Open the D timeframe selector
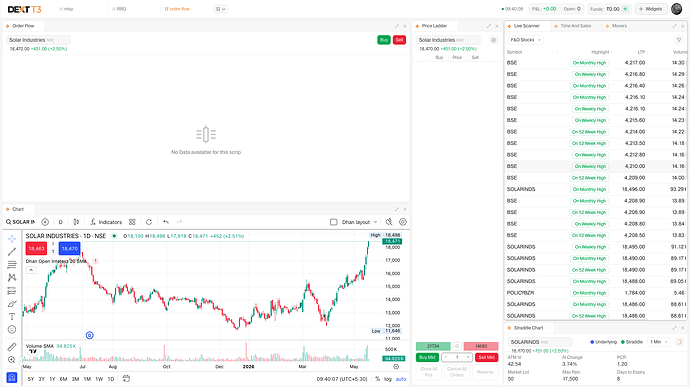 click(x=61, y=222)
